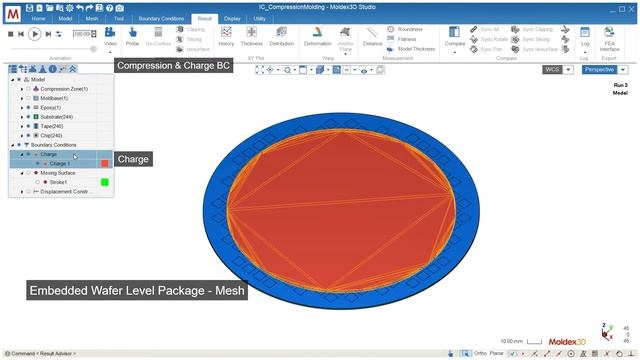Click the save icon in title bar
Image resolution: width=640 pixels, height=360 pixels.
click(29, 8)
